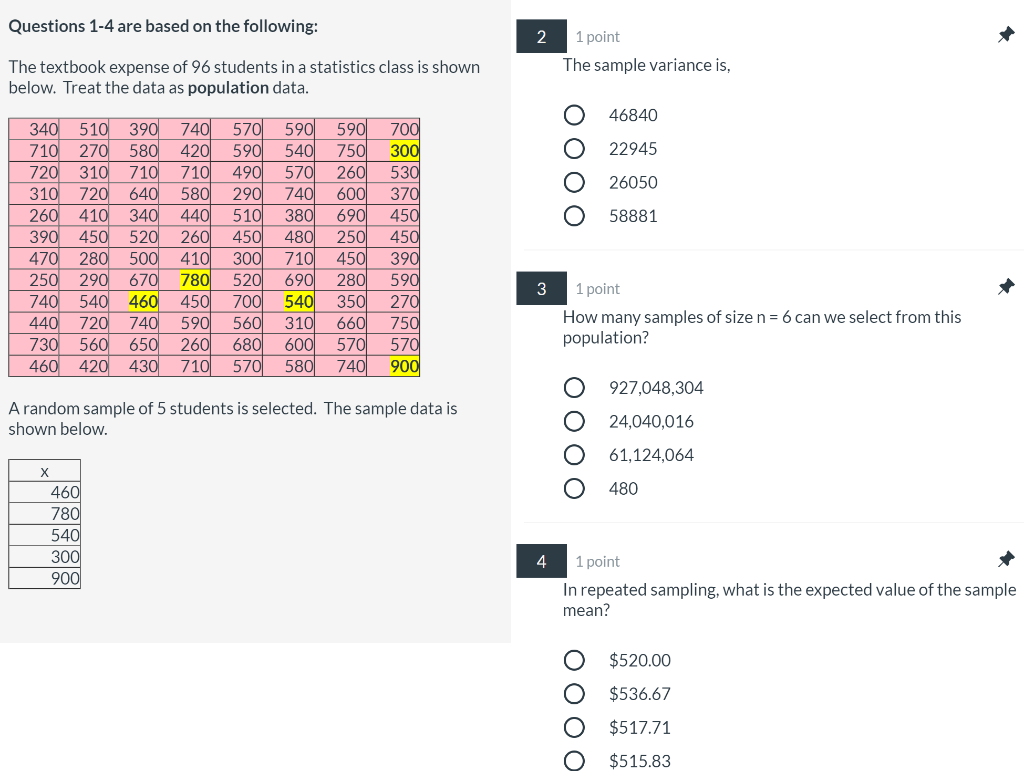Select $515.83 for question 4
This screenshot has height=771, width=1024.
coord(575,760)
